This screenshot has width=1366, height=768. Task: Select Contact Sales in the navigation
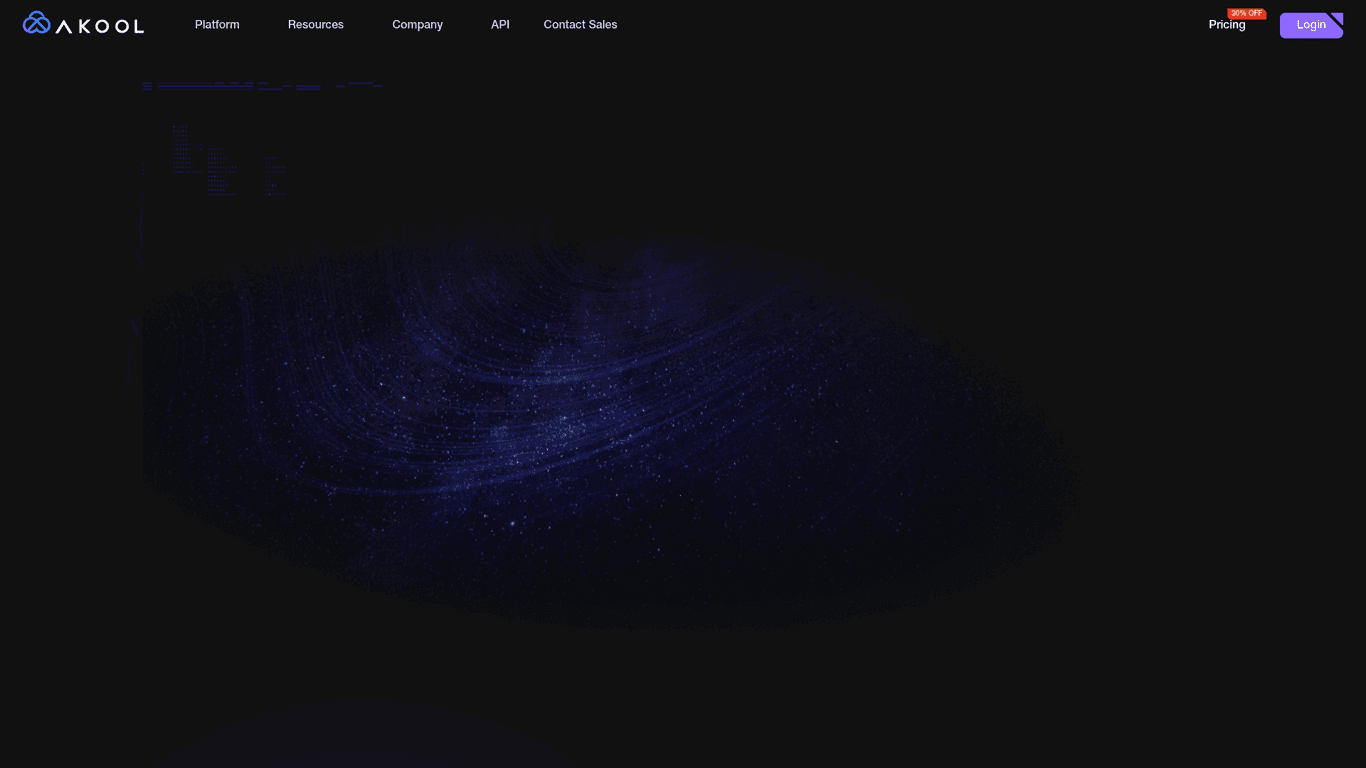(580, 25)
